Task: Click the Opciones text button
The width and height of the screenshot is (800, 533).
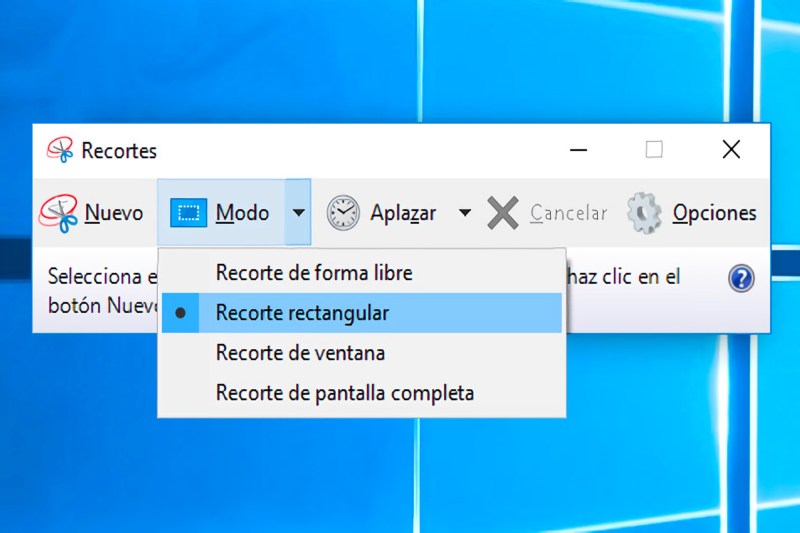Action: (x=714, y=213)
